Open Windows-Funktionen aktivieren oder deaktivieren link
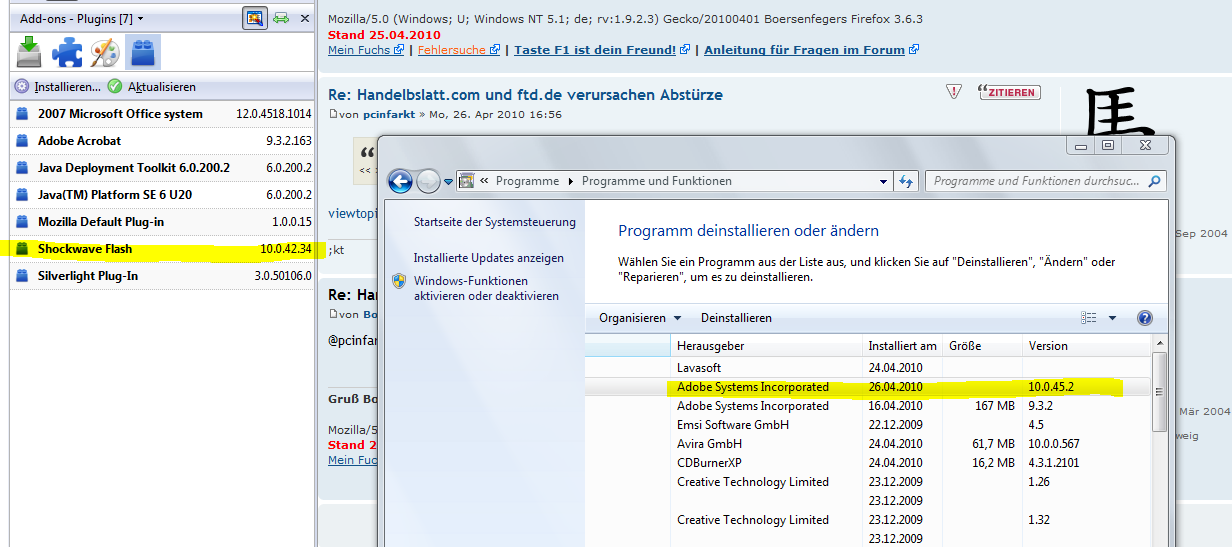Image resolution: width=1232 pixels, height=547 pixels. click(486, 289)
